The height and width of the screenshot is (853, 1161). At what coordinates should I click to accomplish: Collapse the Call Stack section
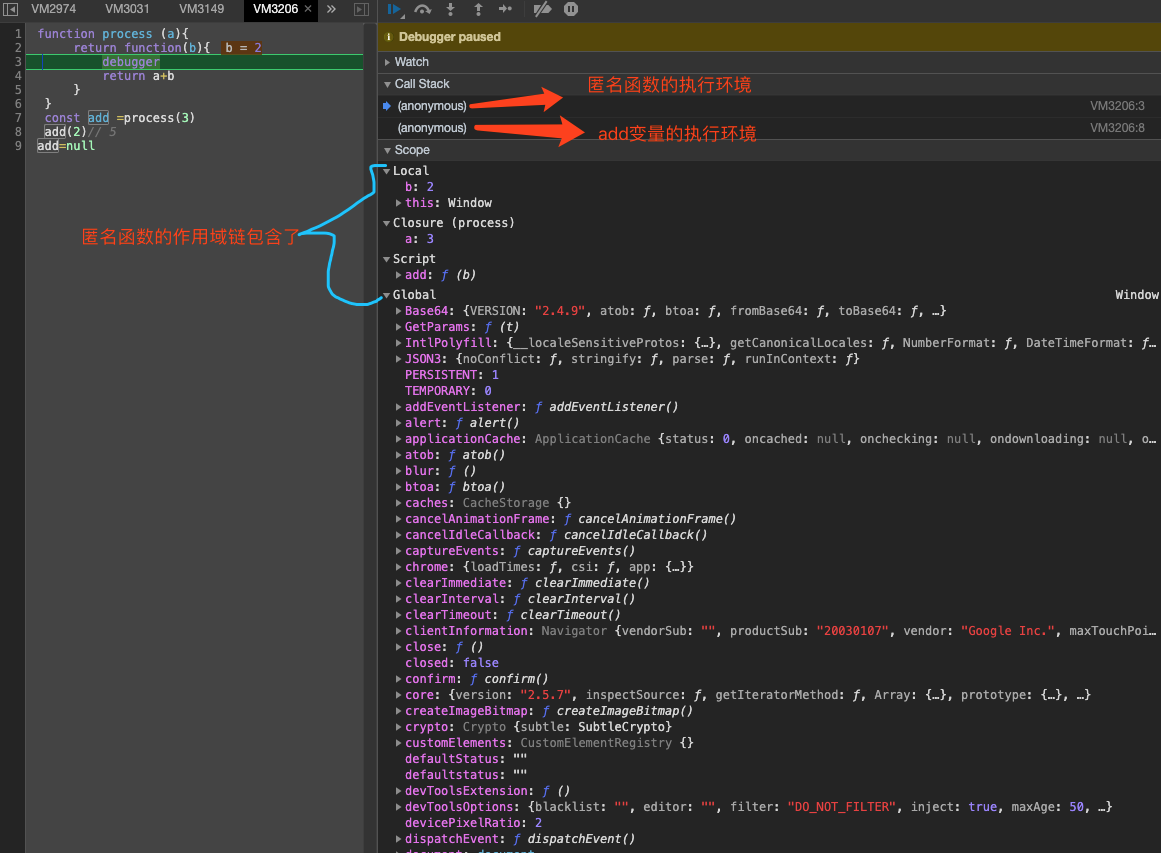click(421, 84)
